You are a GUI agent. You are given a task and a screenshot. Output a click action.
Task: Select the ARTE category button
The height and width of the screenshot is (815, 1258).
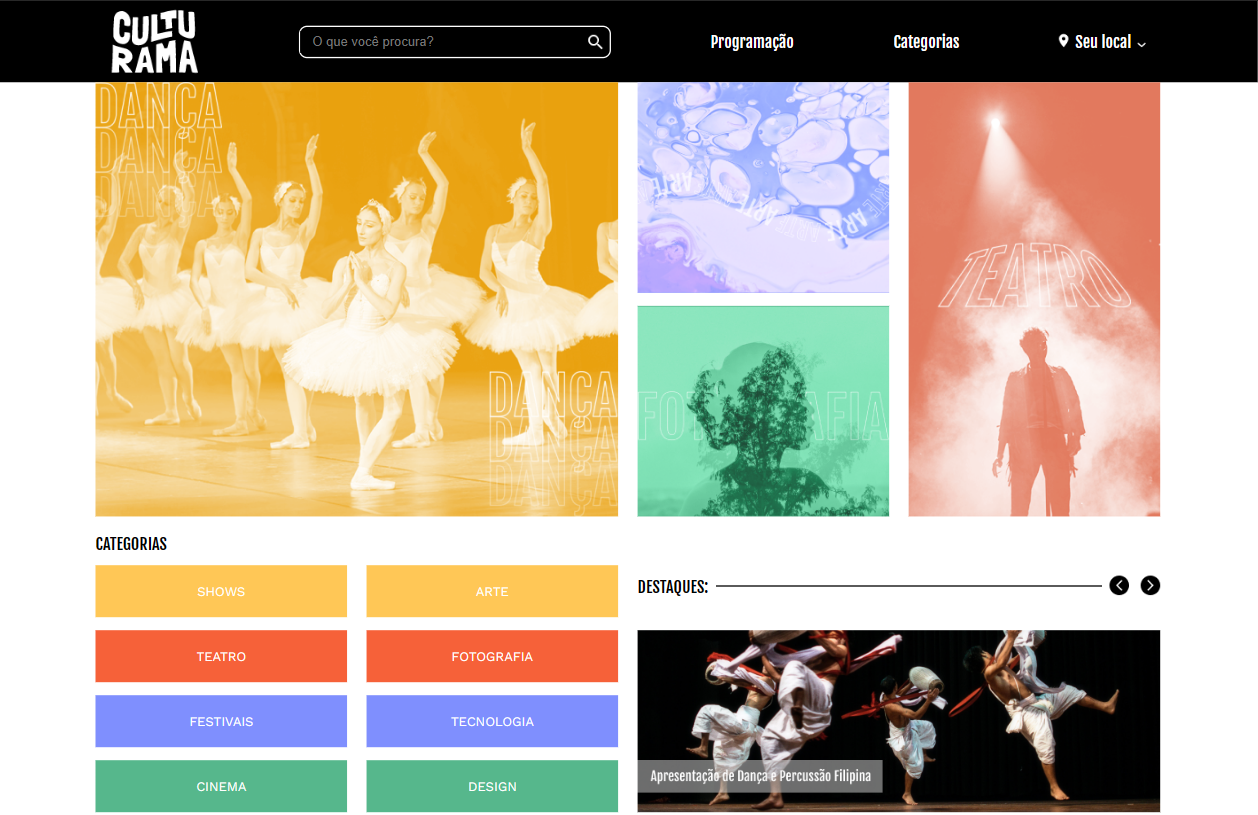pos(492,591)
